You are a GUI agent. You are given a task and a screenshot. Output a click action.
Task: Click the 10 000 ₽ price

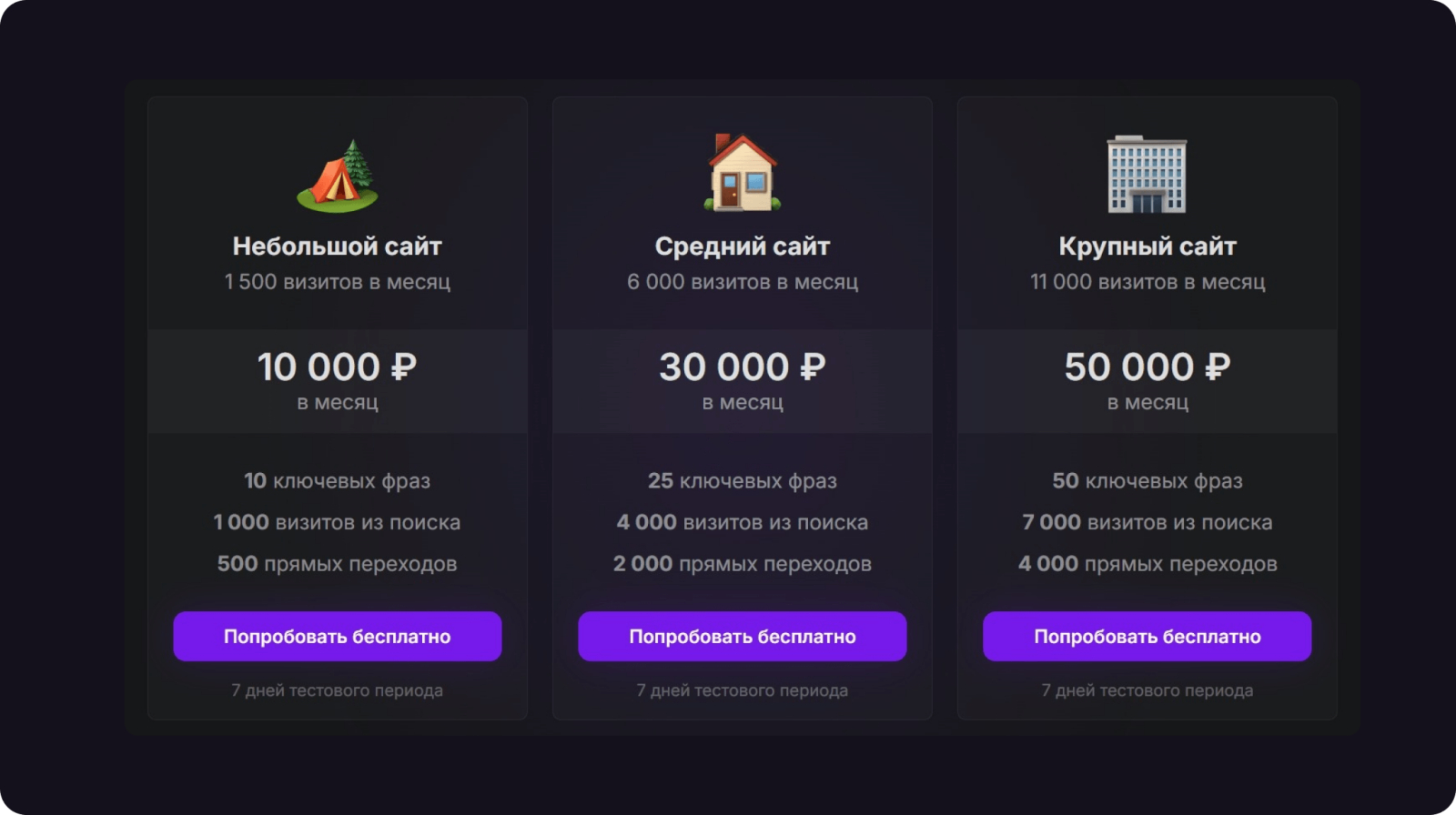[x=338, y=367]
